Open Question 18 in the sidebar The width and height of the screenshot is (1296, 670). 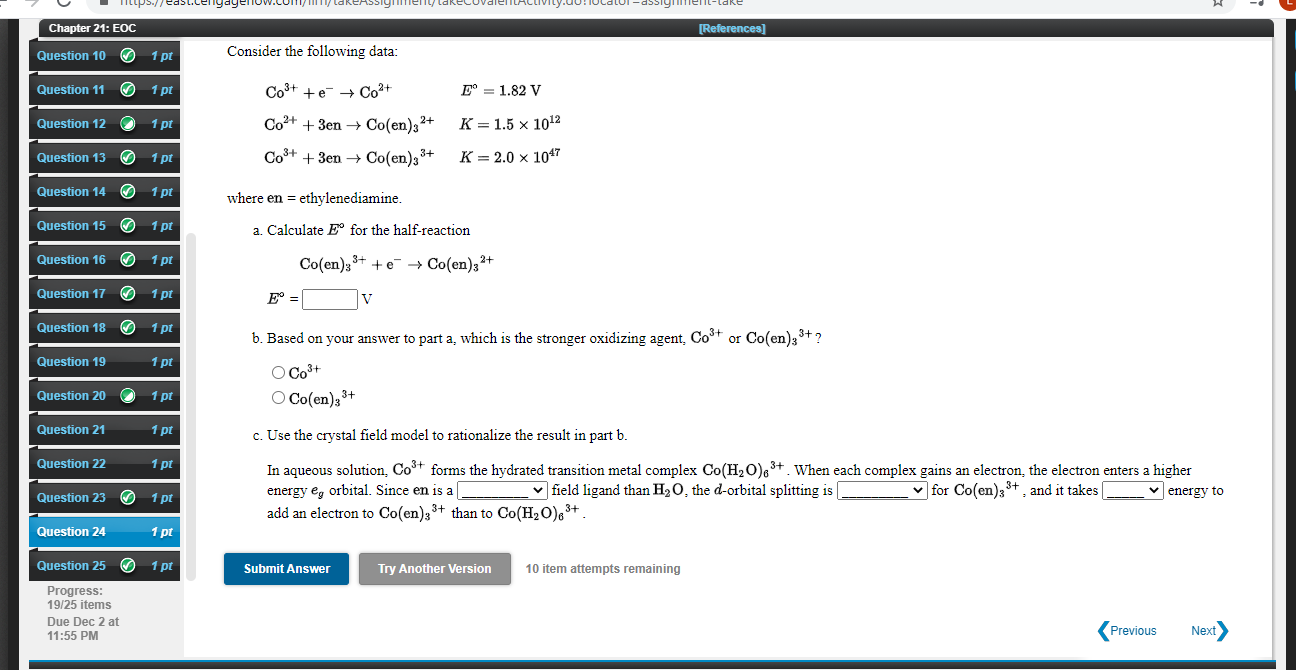click(x=105, y=328)
